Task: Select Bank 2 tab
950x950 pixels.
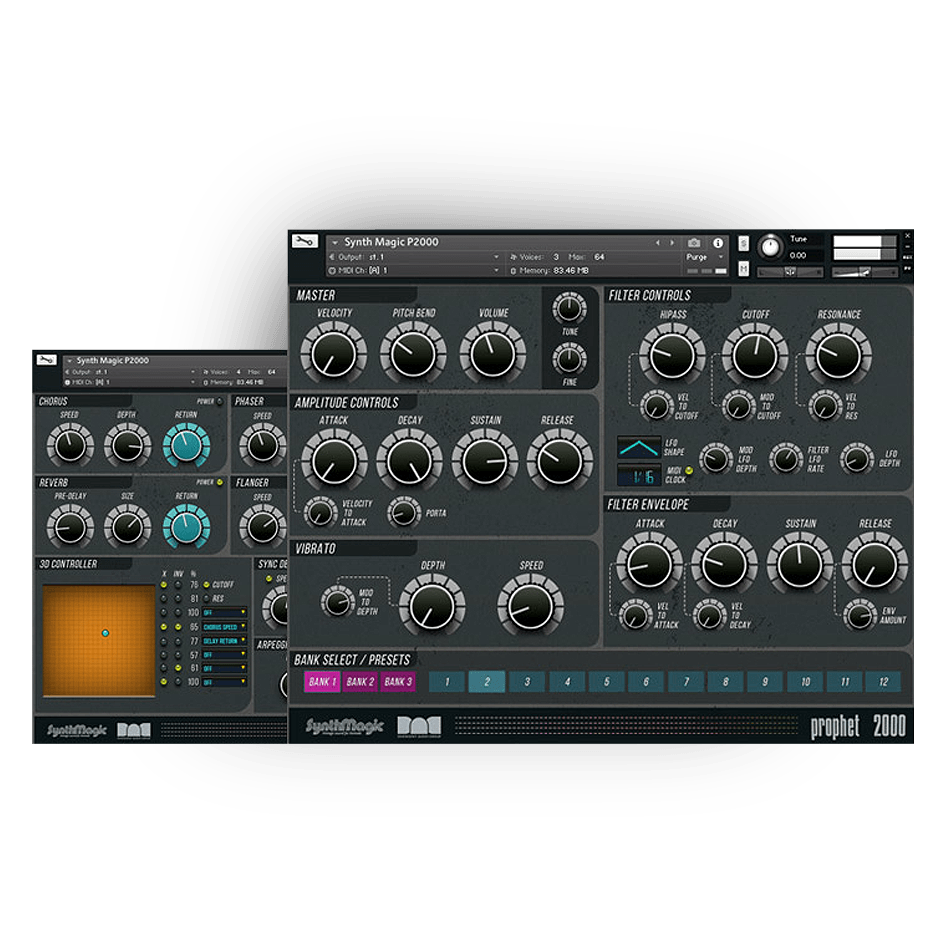Action: point(360,682)
